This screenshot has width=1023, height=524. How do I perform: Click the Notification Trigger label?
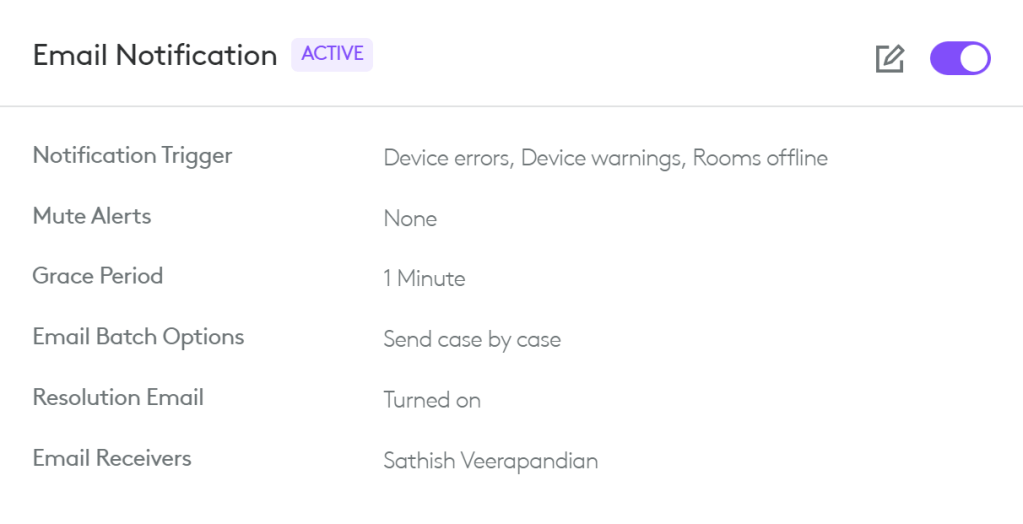tap(132, 156)
